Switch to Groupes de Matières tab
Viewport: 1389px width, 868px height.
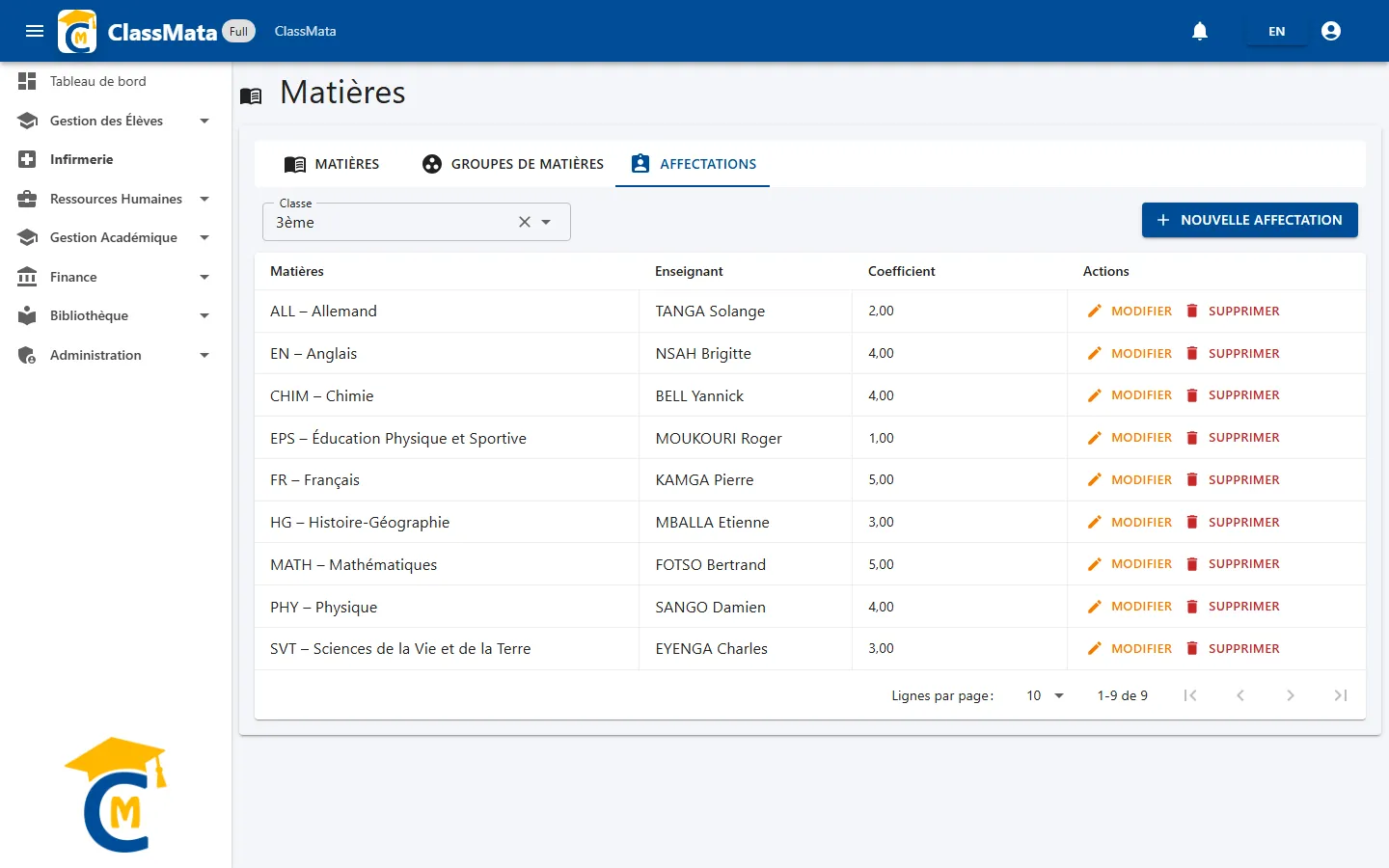(513, 164)
